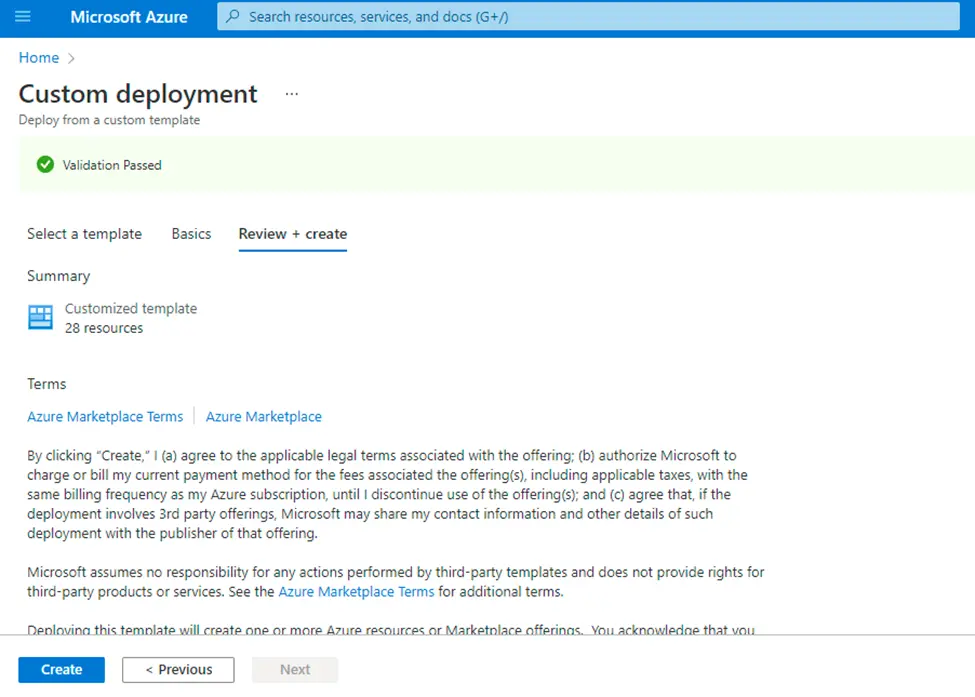Click the Customized template grid icon
975x697 pixels.
tap(40, 317)
